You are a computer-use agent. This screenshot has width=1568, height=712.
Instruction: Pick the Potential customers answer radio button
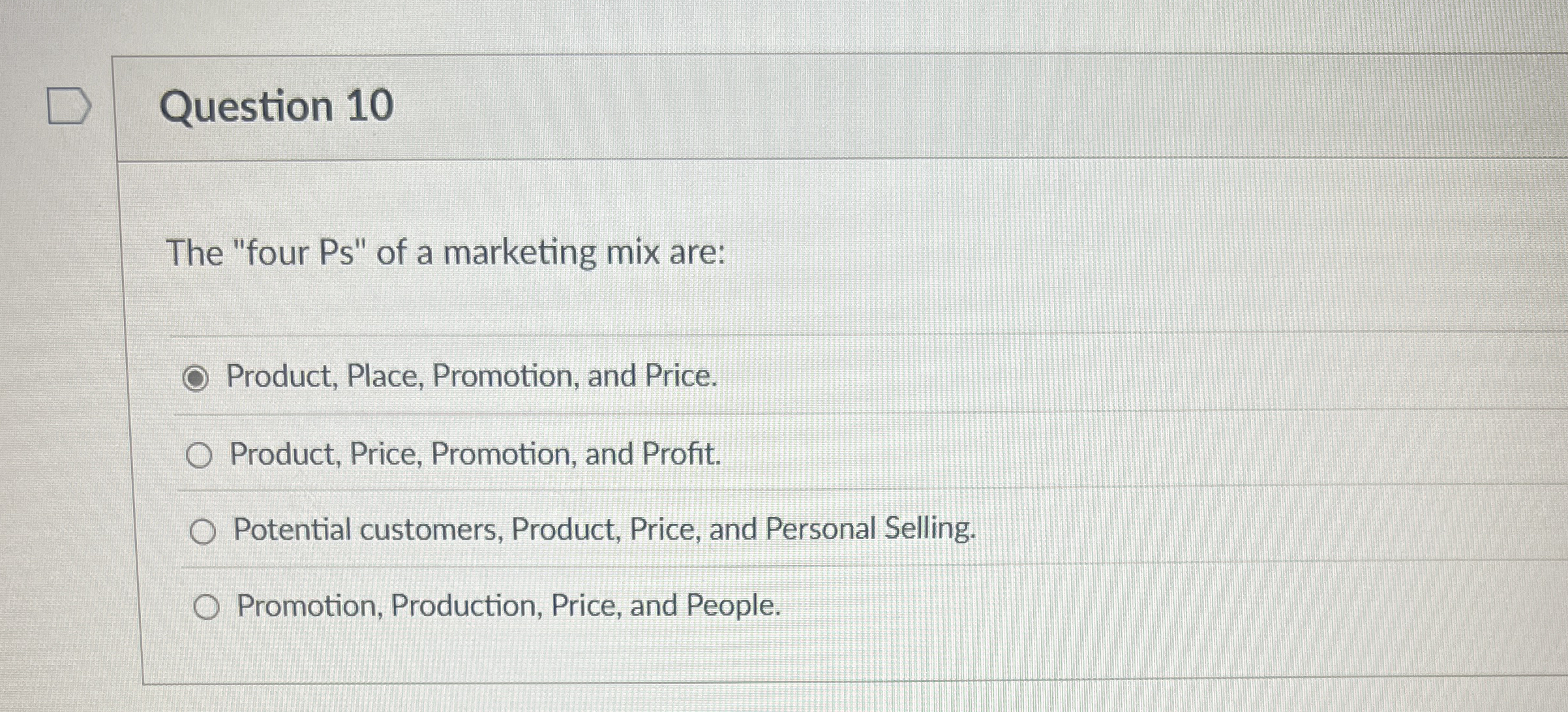point(202,532)
